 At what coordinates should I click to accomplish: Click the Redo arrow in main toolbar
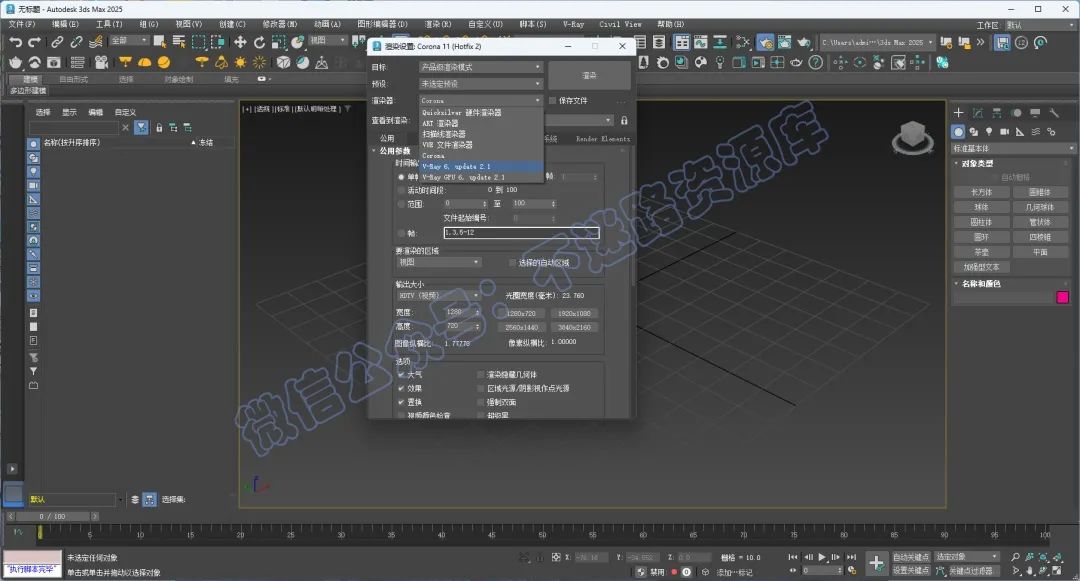click(x=34, y=43)
